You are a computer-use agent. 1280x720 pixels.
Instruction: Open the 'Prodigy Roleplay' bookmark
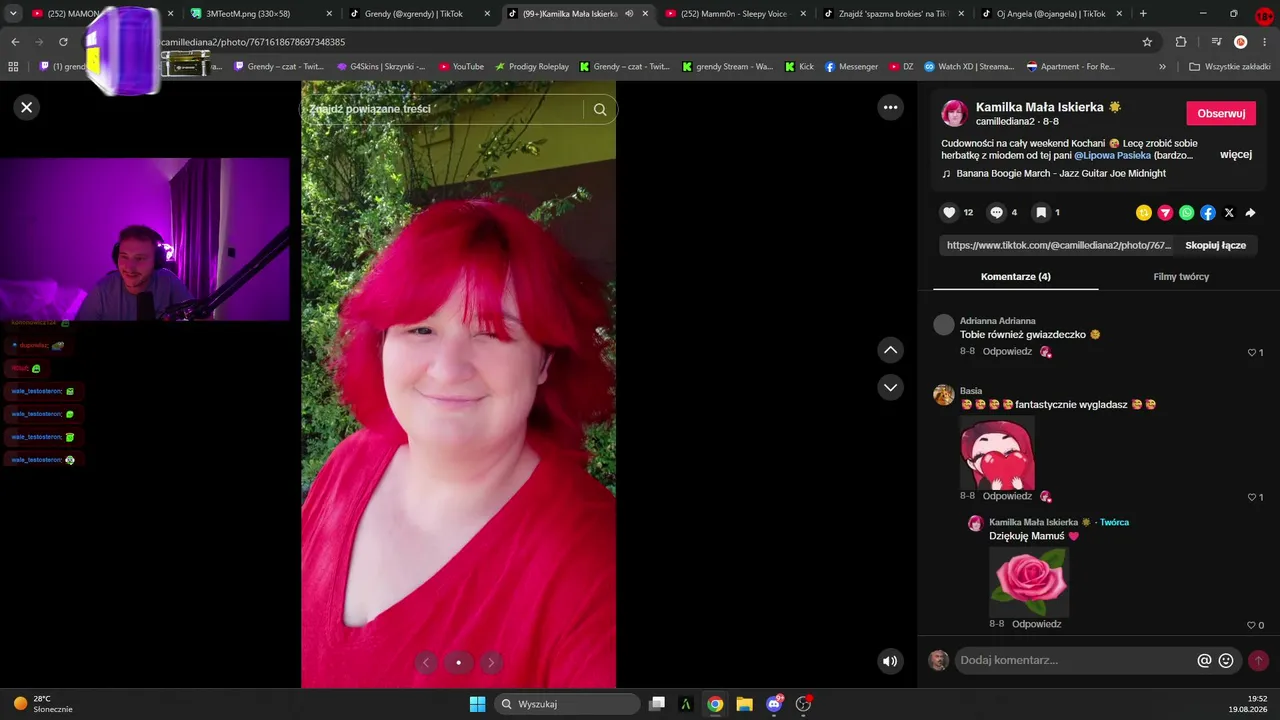(x=532, y=67)
